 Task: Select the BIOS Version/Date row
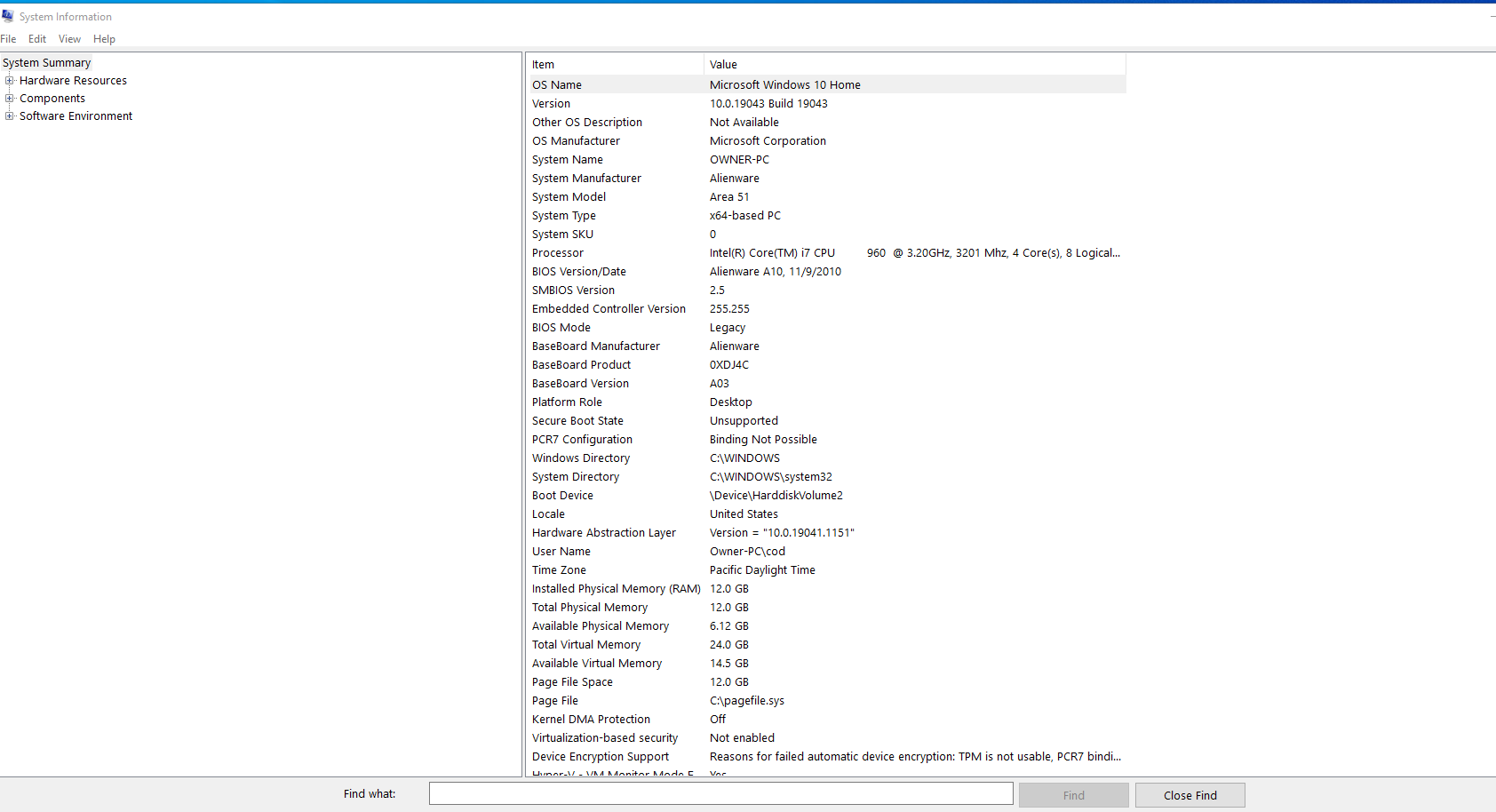point(827,272)
